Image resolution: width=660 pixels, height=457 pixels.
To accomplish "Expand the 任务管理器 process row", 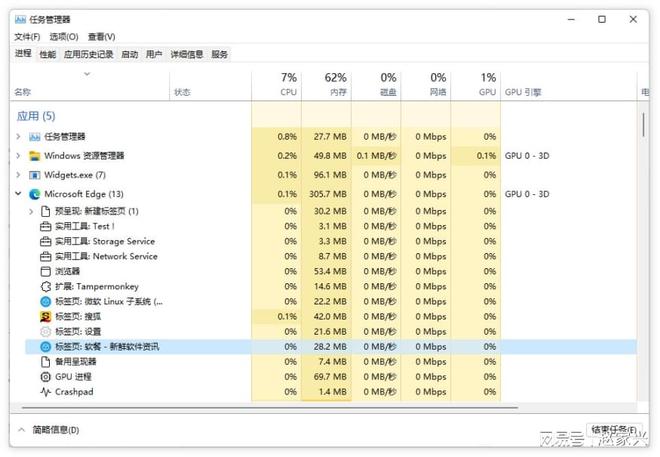I will tap(18, 137).
